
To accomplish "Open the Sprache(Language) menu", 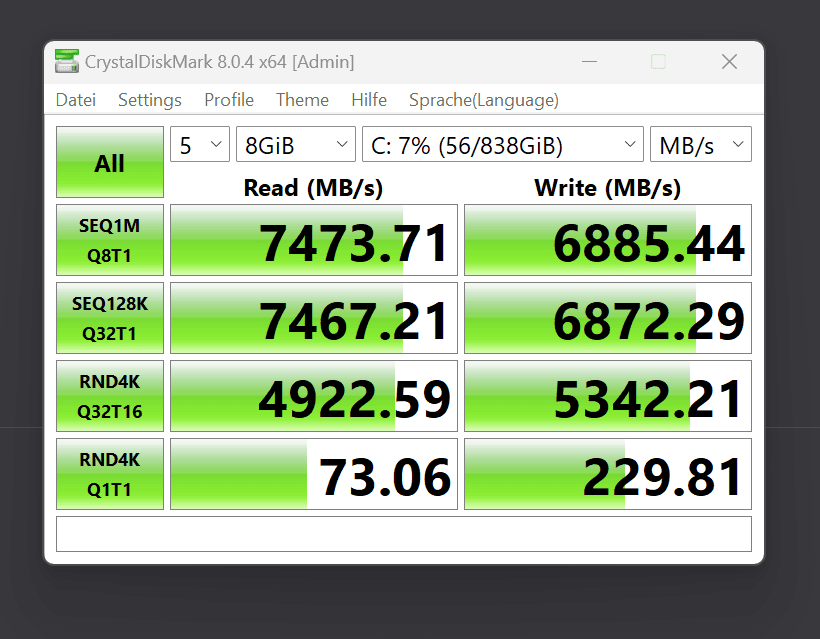I will (484, 100).
